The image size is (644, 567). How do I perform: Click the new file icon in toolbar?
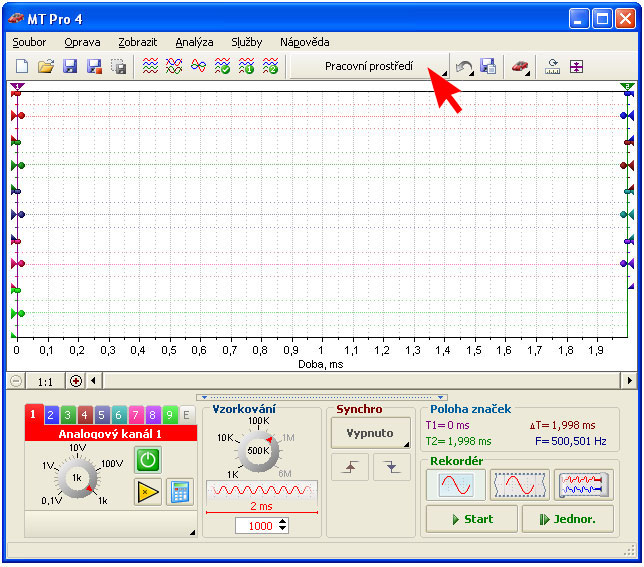[22, 66]
